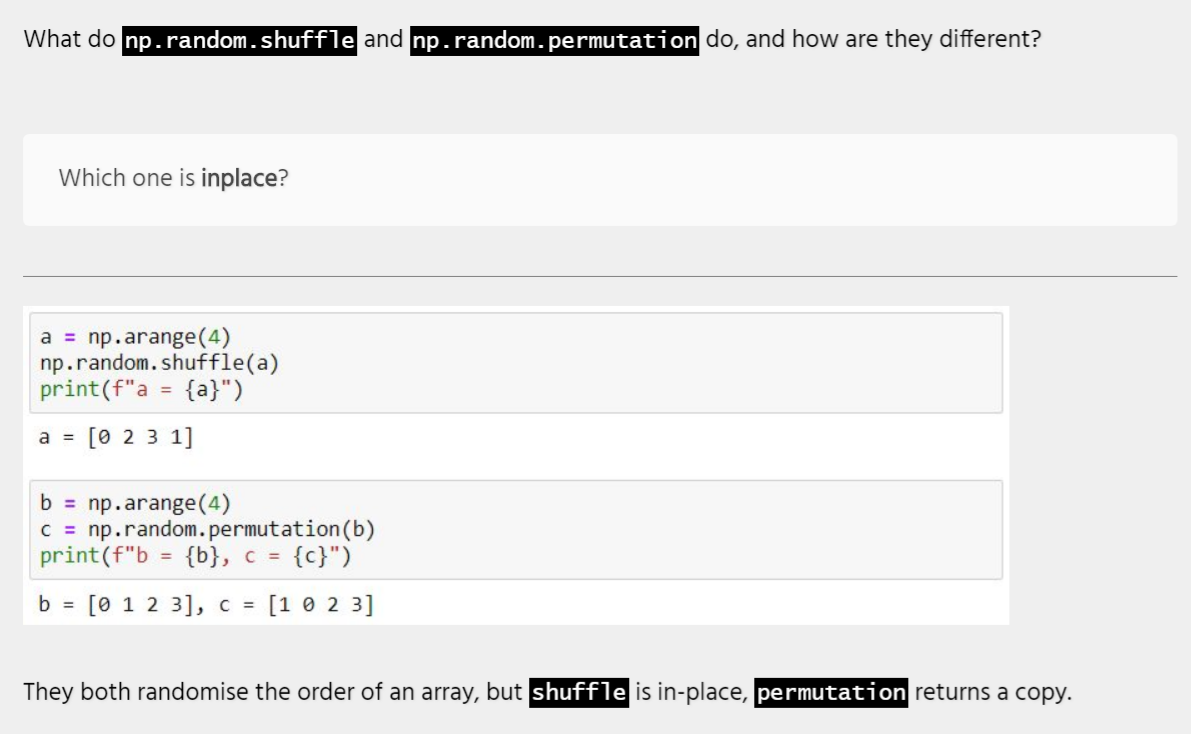Image resolution: width=1191 pixels, height=734 pixels.
Task: Click the "c = np.random.permutation(b)" code line
Action: [207, 528]
